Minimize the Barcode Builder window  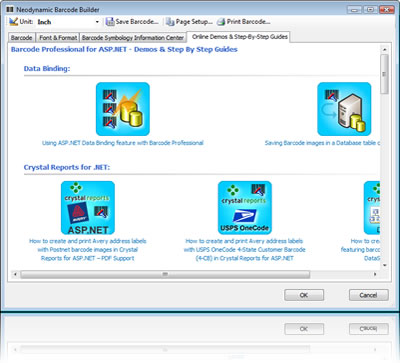pyautogui.click(x=354, y=10)
